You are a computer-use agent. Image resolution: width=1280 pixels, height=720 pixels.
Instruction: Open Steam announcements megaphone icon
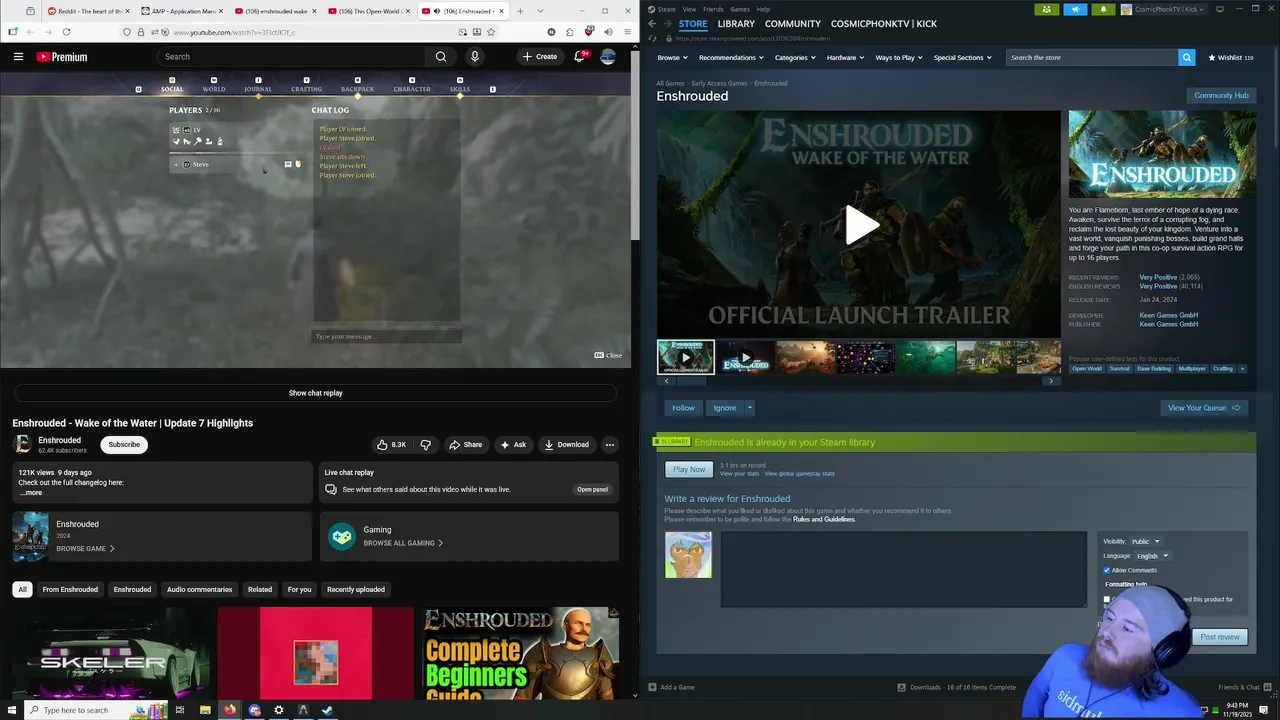pos(1075,9)
